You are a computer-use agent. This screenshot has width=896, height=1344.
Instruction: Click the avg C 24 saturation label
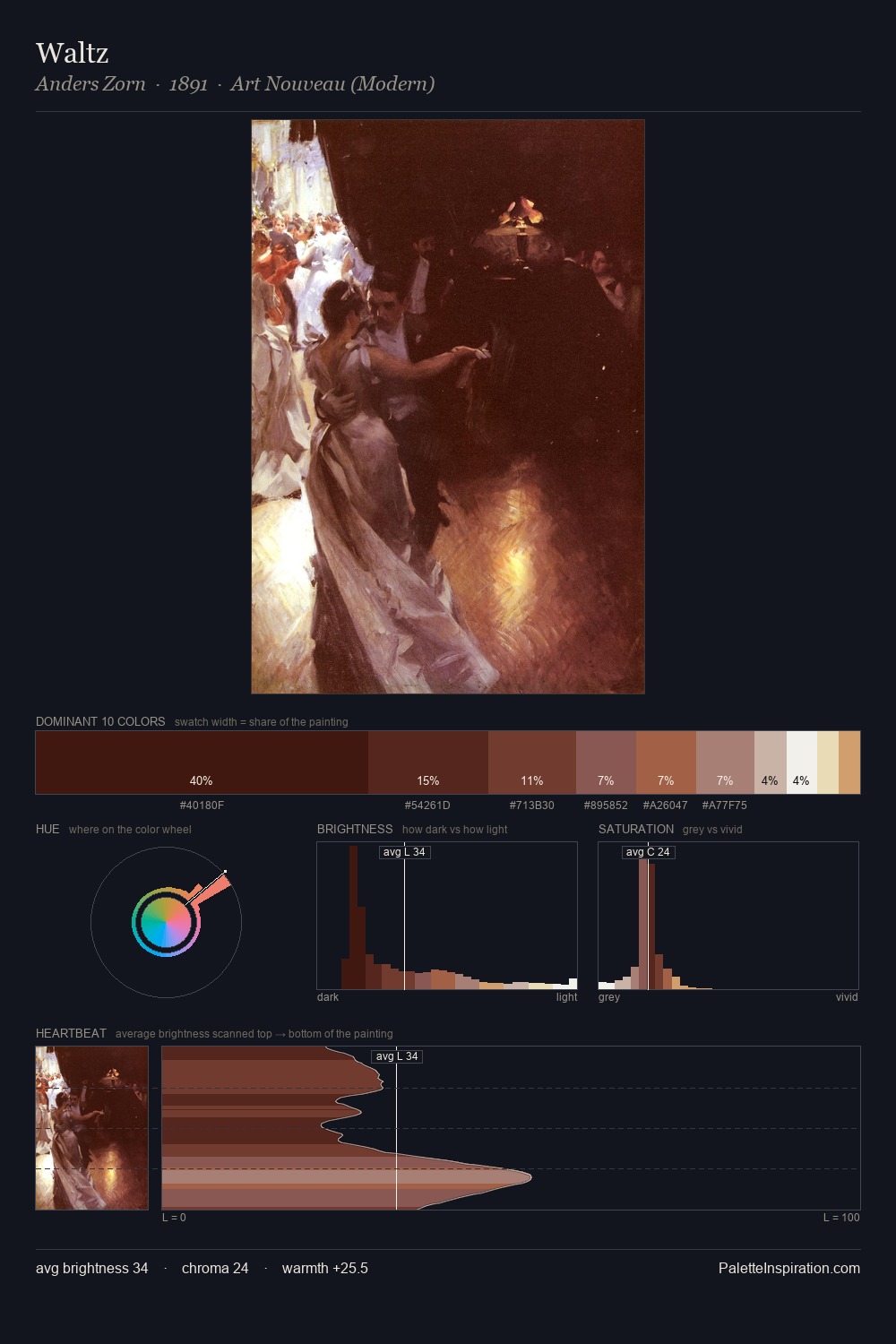(x=648, y=852)
